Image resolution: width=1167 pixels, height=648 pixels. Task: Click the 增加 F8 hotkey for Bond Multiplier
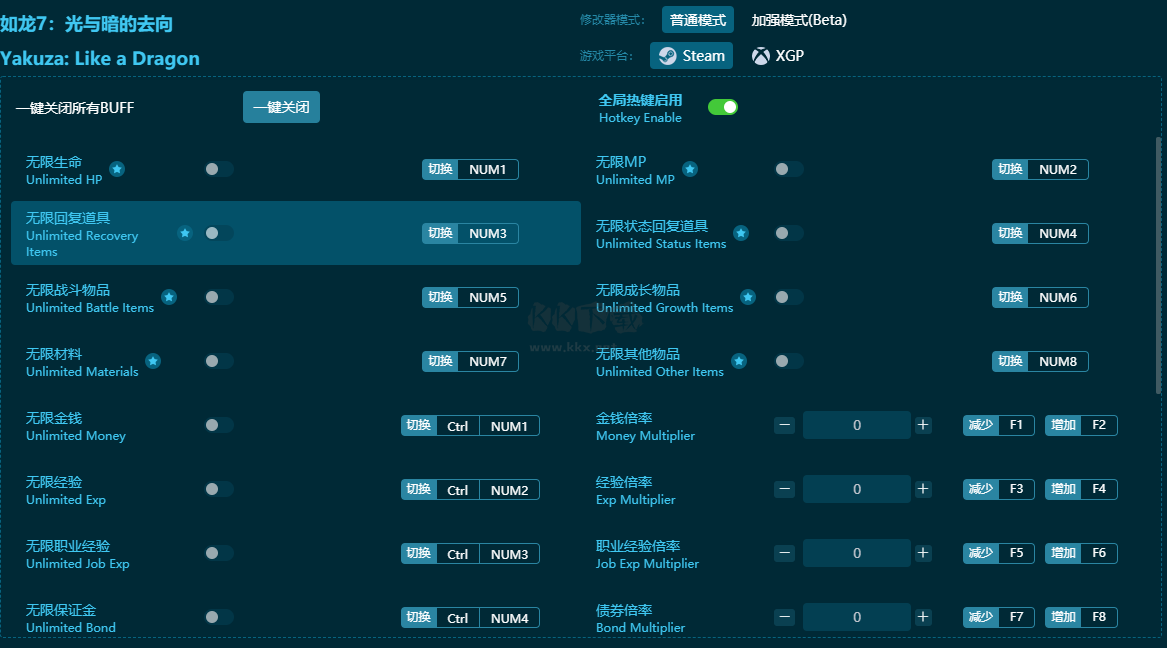click(x=1081, y=617)
